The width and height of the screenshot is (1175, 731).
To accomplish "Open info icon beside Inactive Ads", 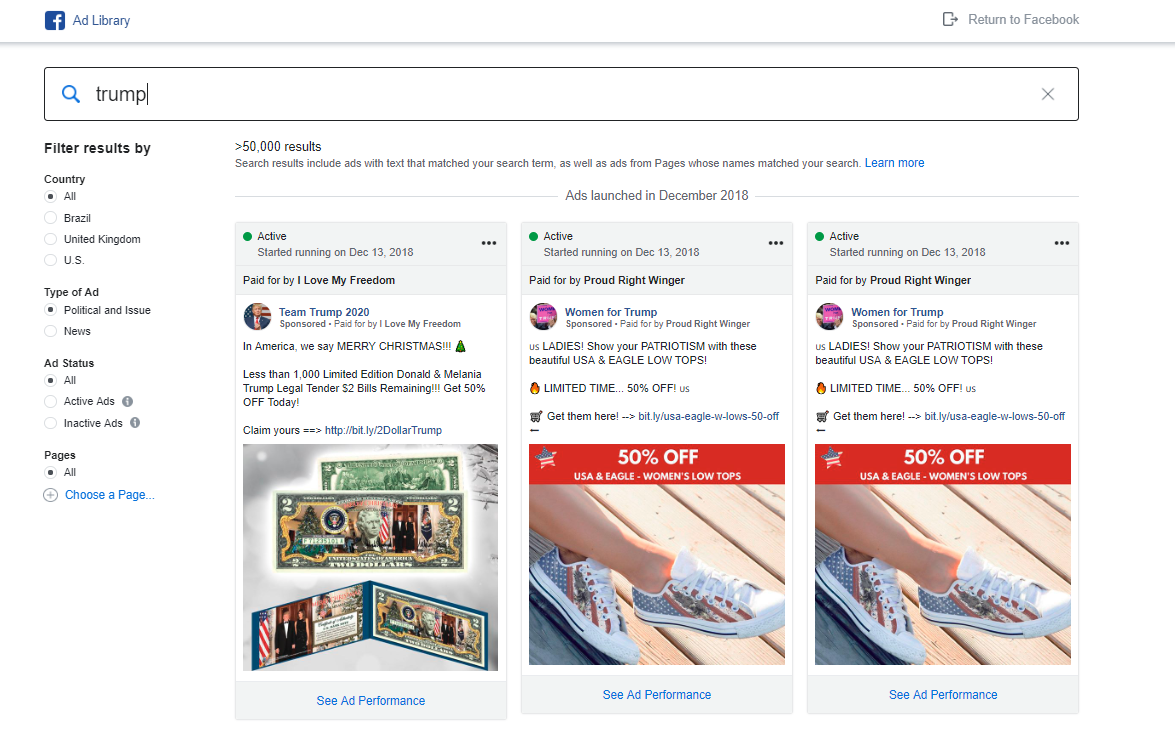I will pos(135,423).
